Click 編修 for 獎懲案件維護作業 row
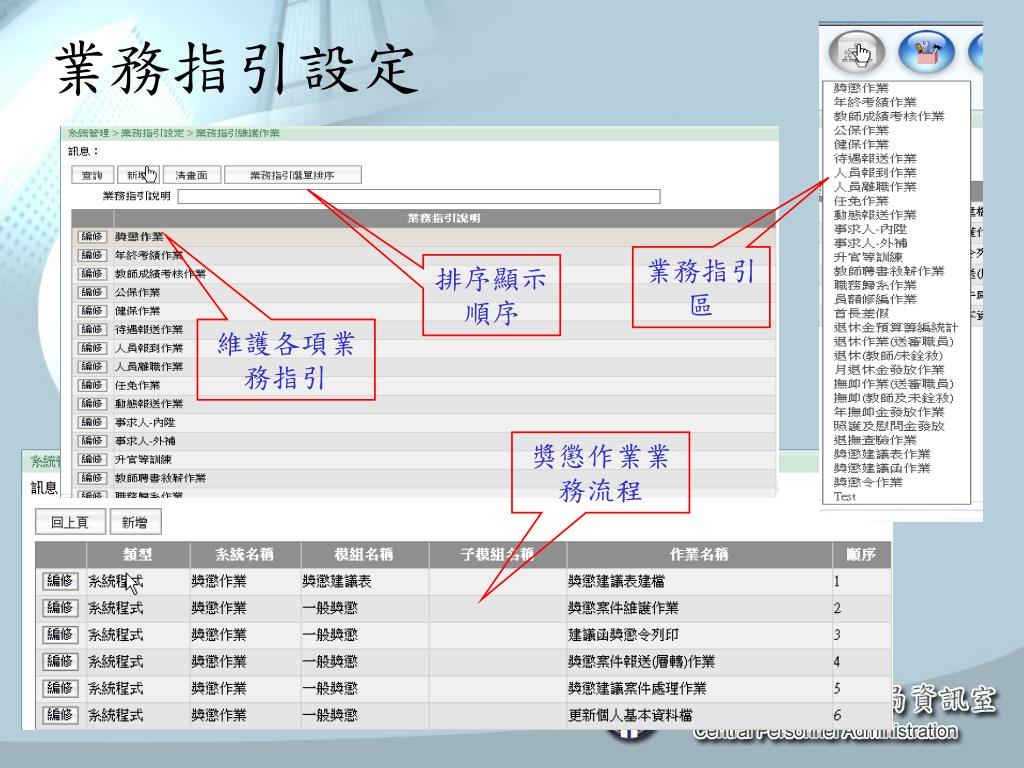Screen dimensions: 1024x768 click(60, 607)
